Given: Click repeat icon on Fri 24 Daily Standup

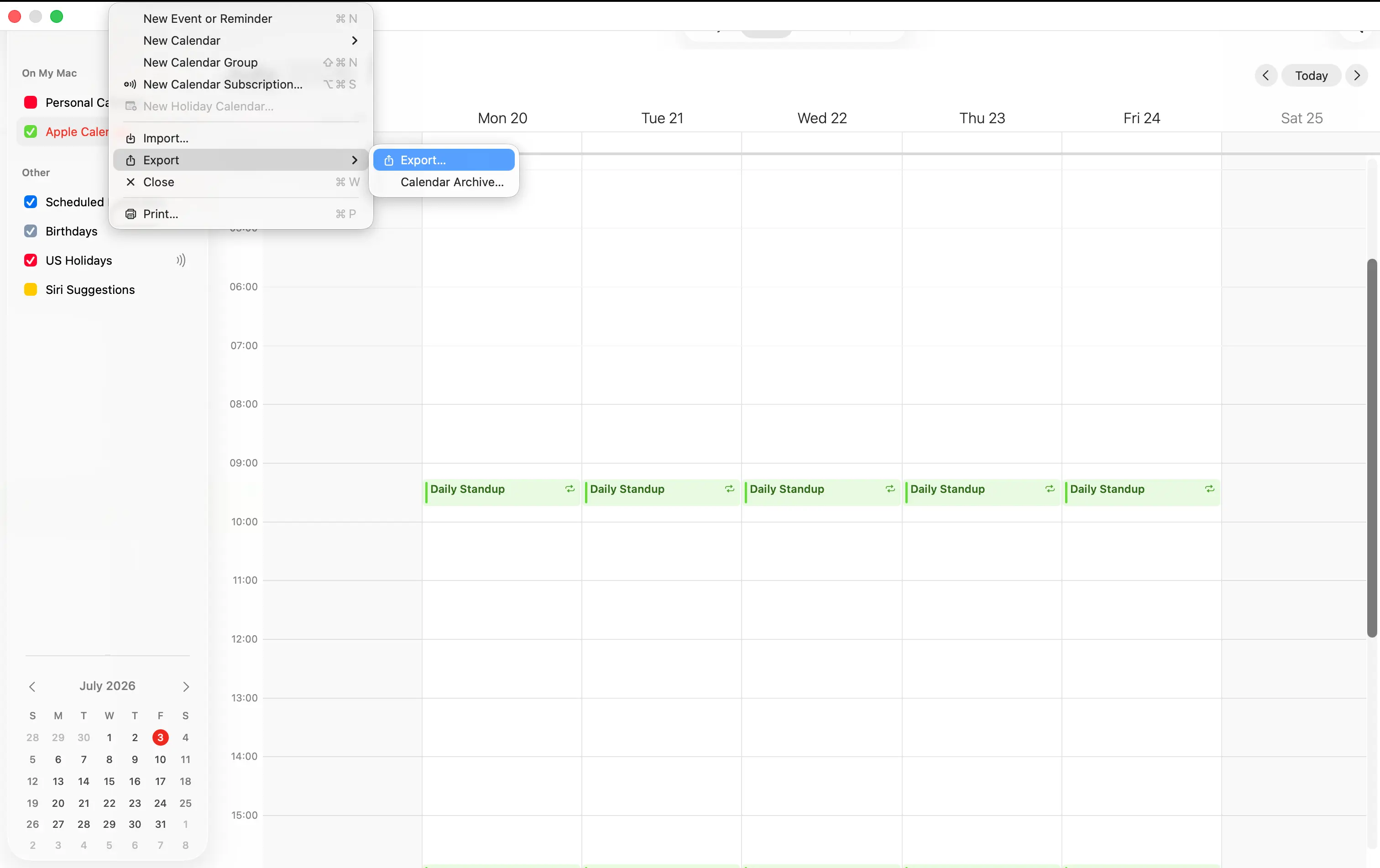Looking at the screenshot, I should point(1210,489).
